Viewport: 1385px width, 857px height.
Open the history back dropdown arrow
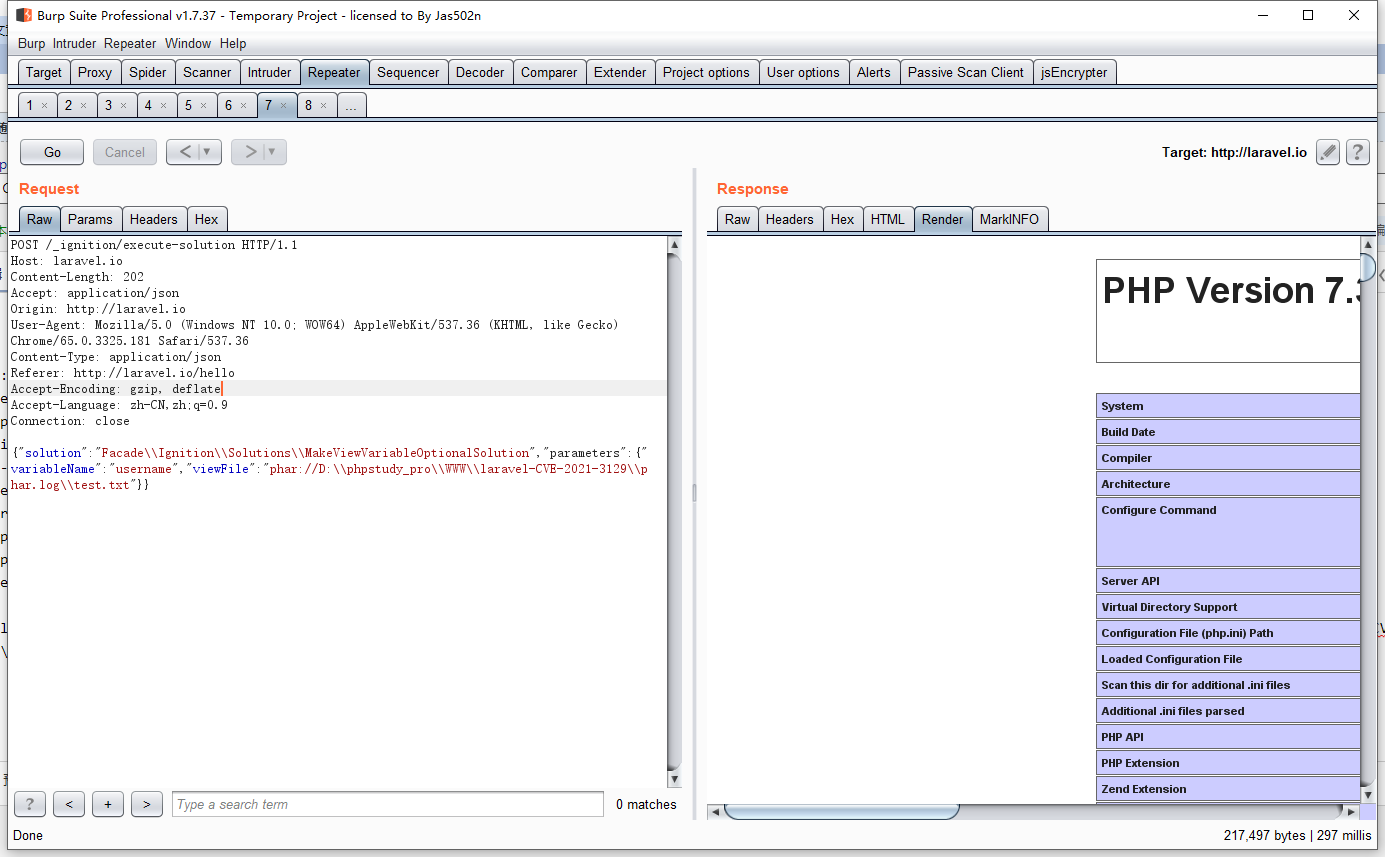pos(207,152)
